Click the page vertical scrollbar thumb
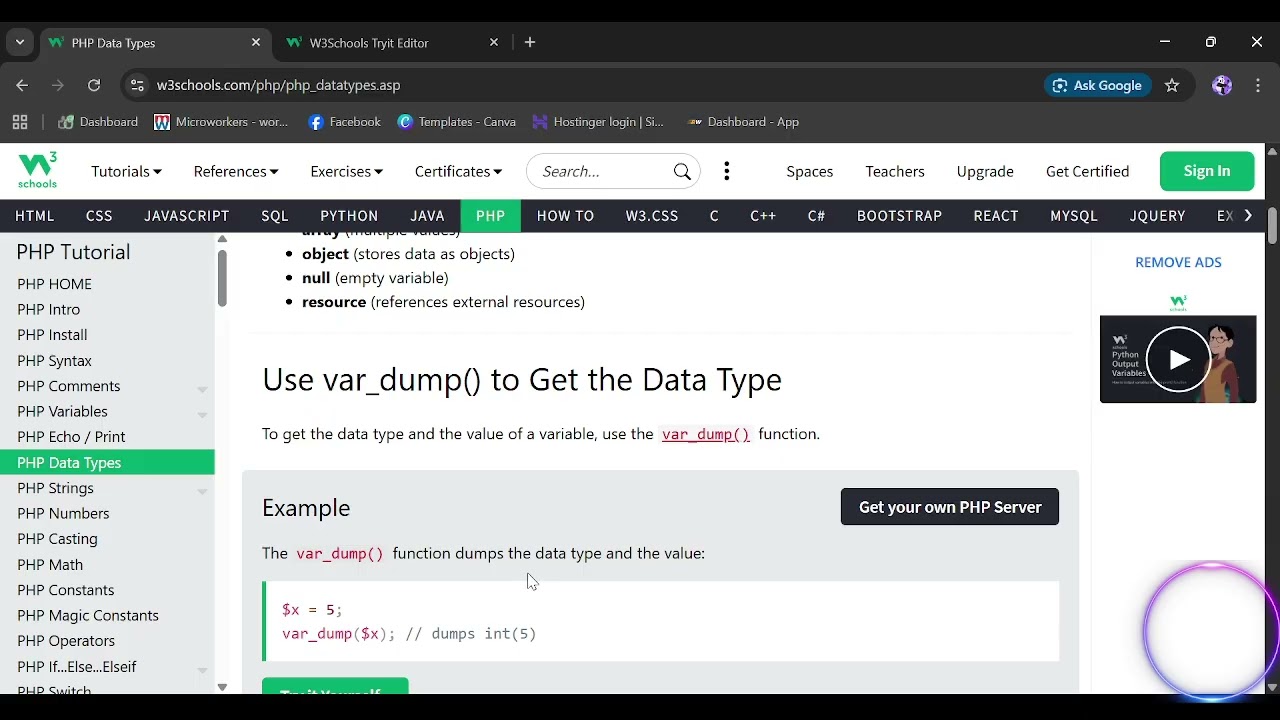 click(x=1272, y=224)
